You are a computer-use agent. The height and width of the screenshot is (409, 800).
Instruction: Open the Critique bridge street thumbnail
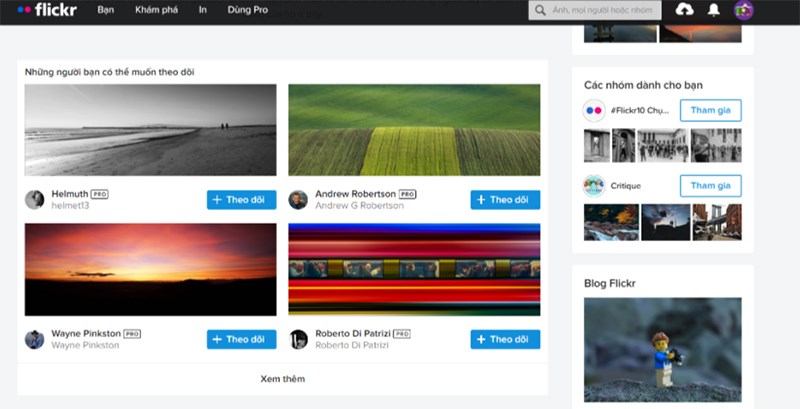click(x=717, y=222)
